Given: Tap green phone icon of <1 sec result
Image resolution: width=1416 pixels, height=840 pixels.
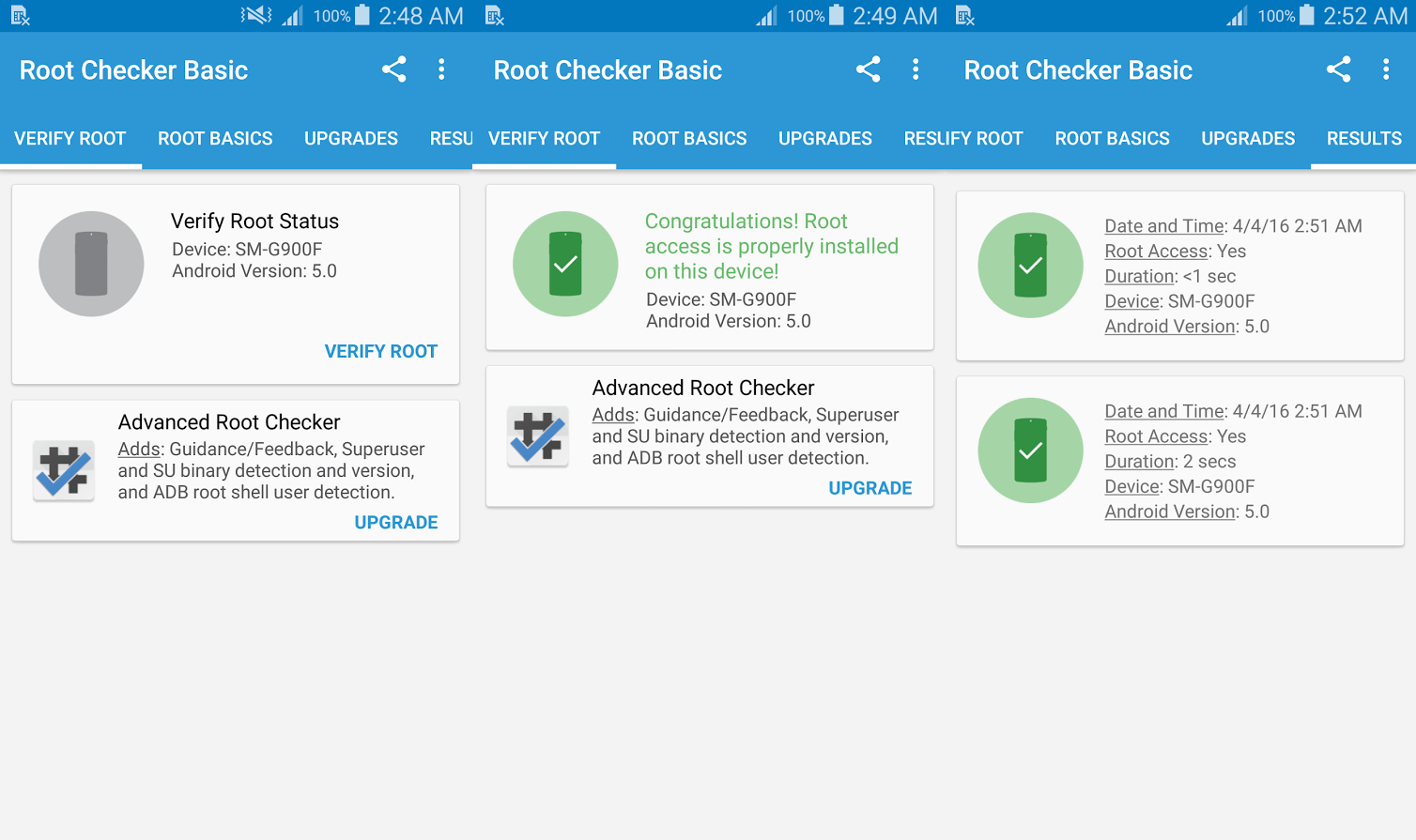Looking at the screenshot, I should pos(1031,266).
